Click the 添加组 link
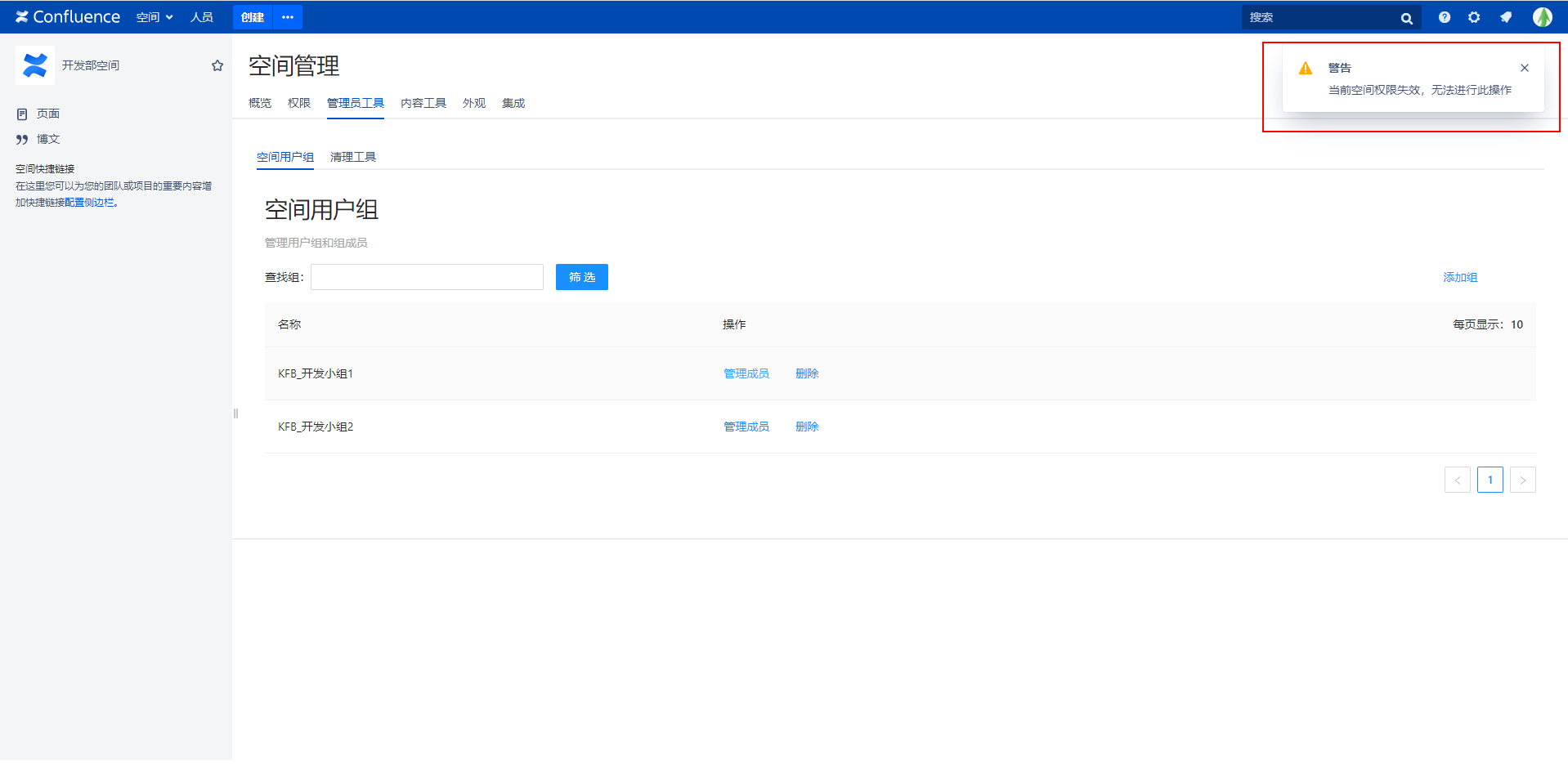Image resolution: width=1568 pixels, height=764 pixels. click(x=1459, y=277)
